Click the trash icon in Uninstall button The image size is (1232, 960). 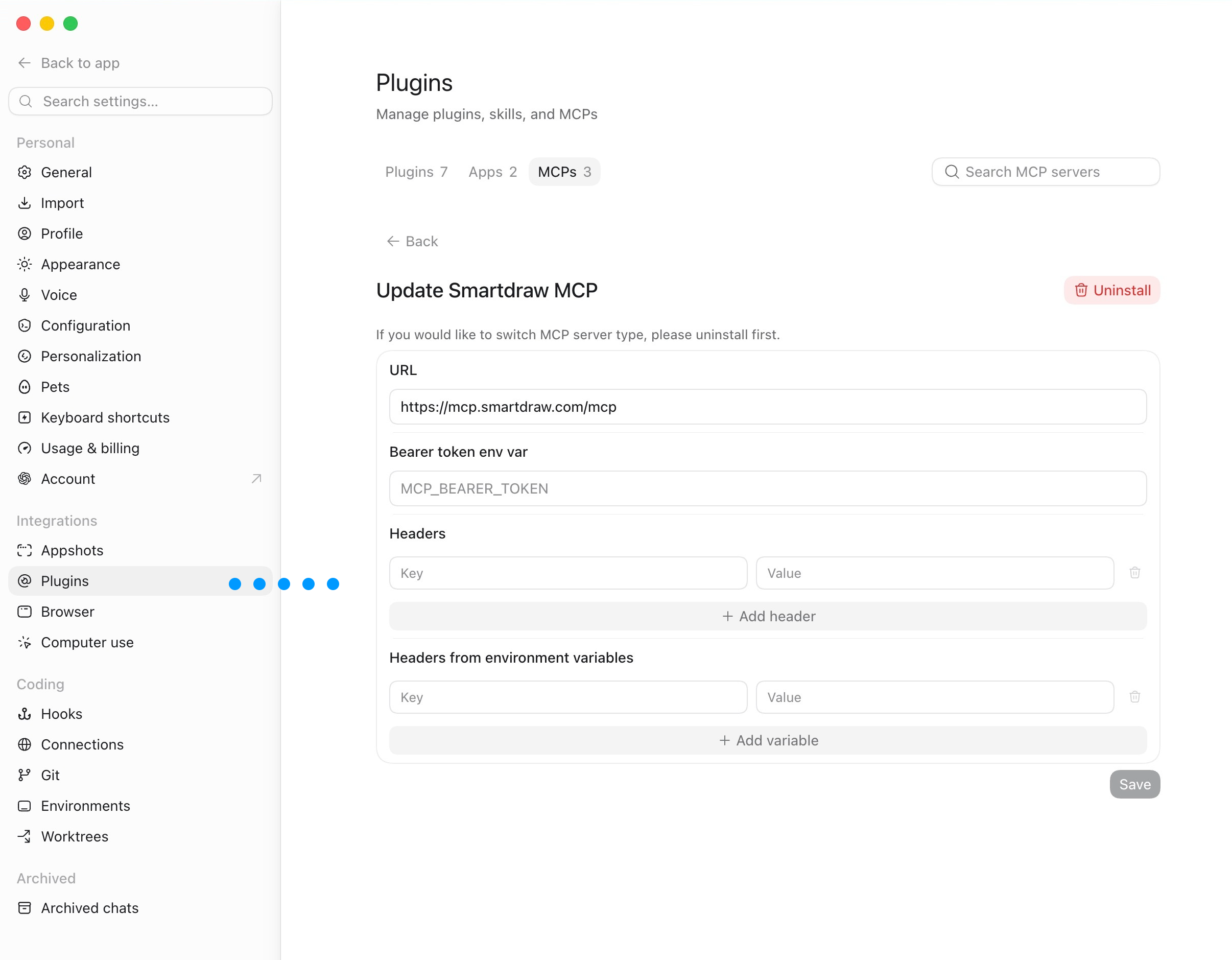1081,290
